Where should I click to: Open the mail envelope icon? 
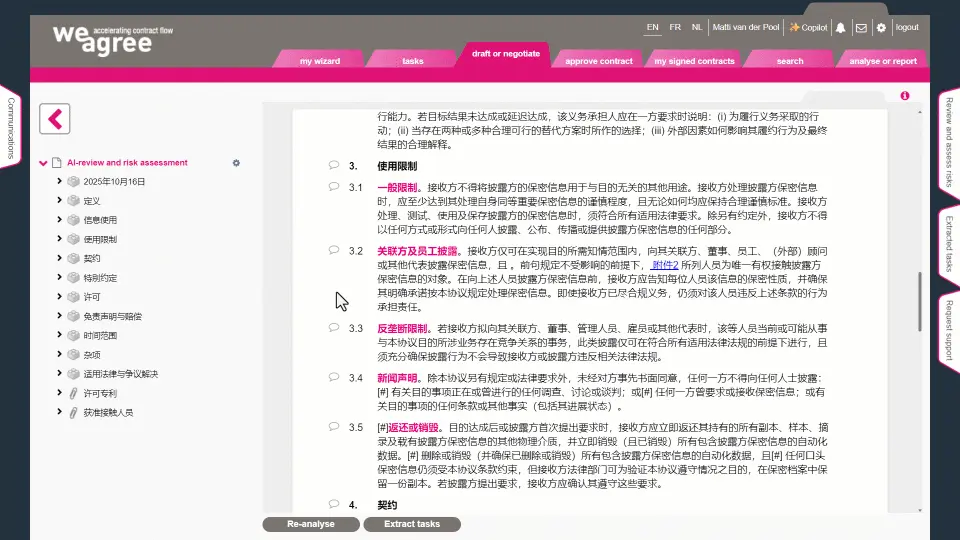861,28
